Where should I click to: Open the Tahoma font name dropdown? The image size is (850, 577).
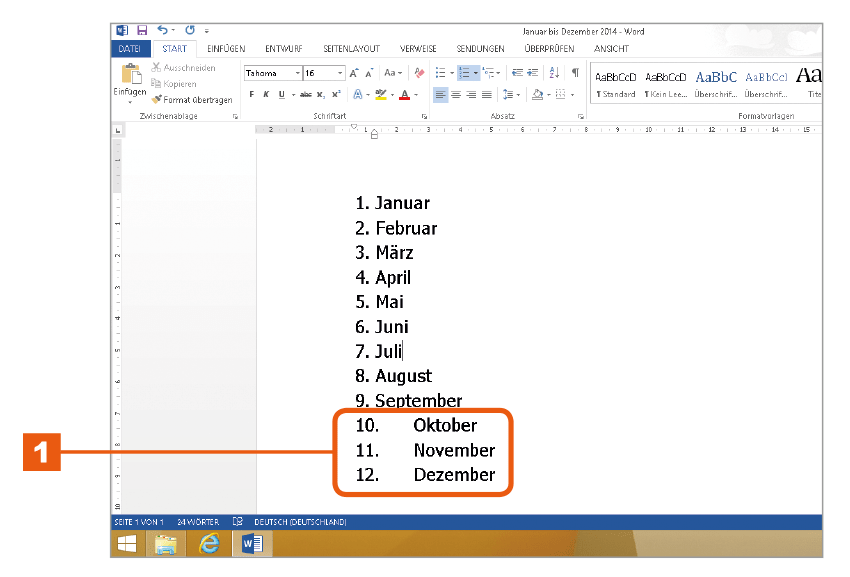click(298, 73)
